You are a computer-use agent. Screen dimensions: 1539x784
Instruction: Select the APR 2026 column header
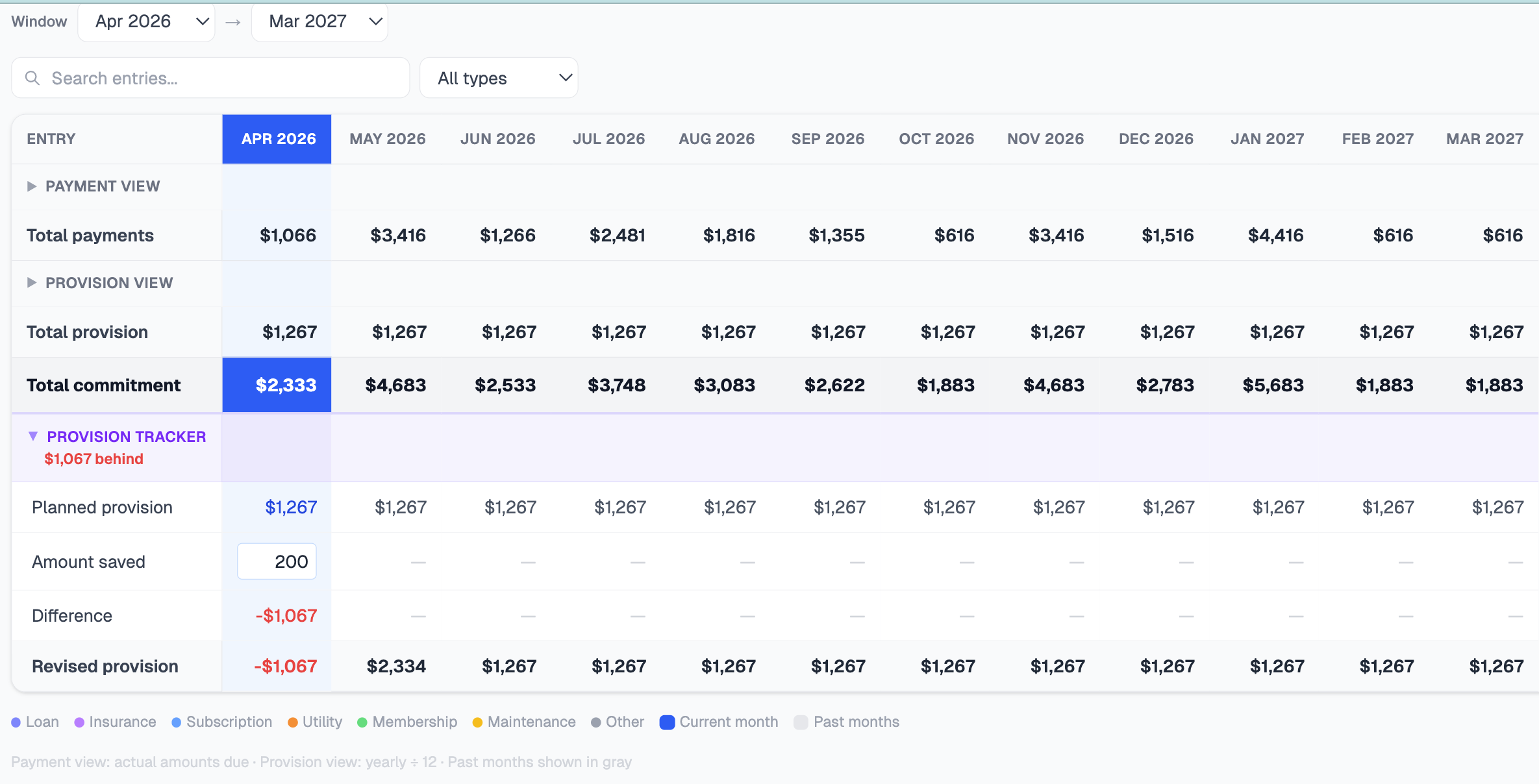[277, 138]
